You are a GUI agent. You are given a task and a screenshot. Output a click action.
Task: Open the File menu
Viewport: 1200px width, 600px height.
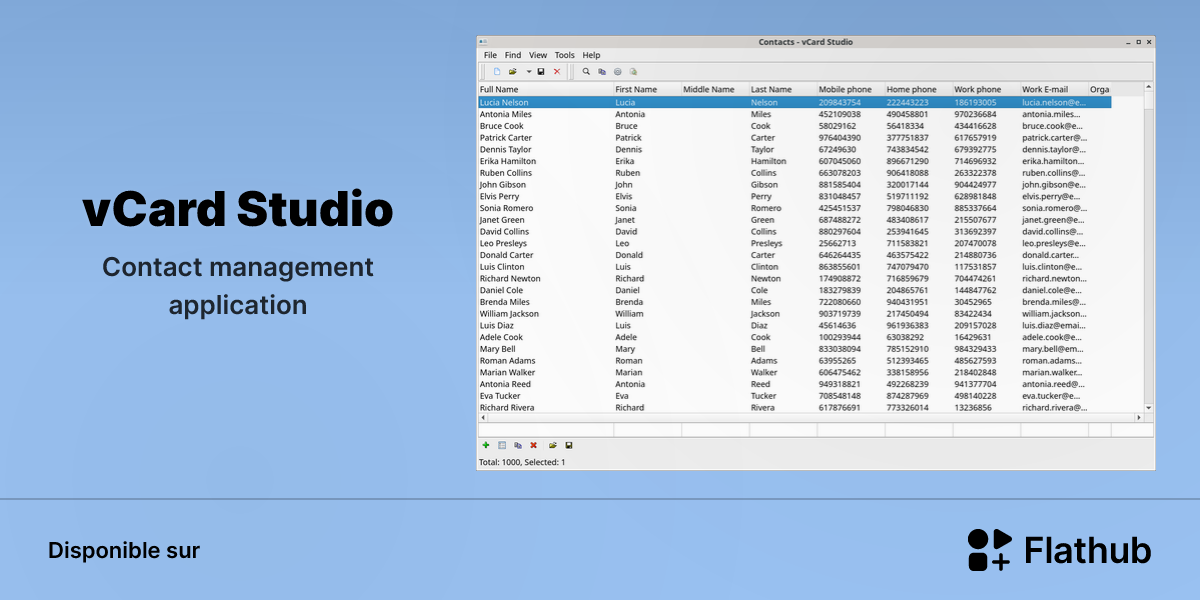click(490, 55)
